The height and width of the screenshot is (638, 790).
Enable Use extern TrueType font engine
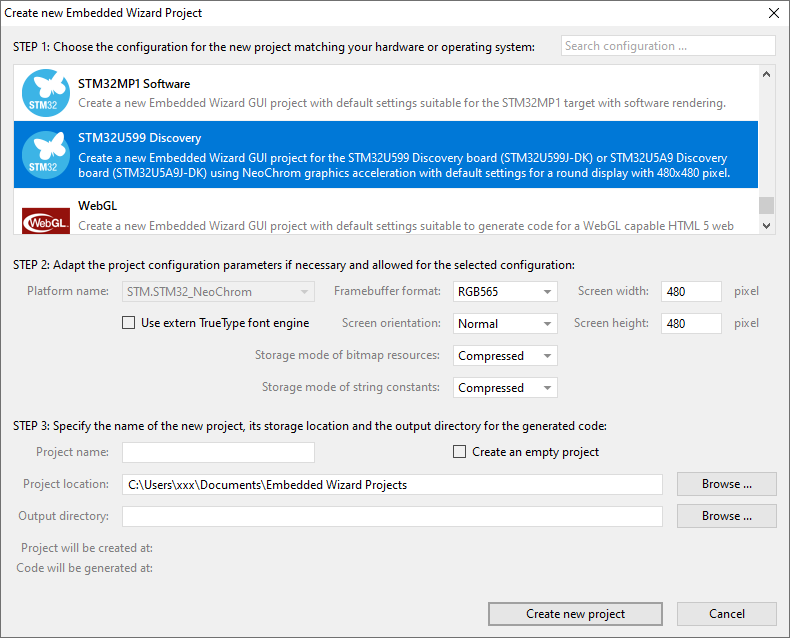coord(128,323)
